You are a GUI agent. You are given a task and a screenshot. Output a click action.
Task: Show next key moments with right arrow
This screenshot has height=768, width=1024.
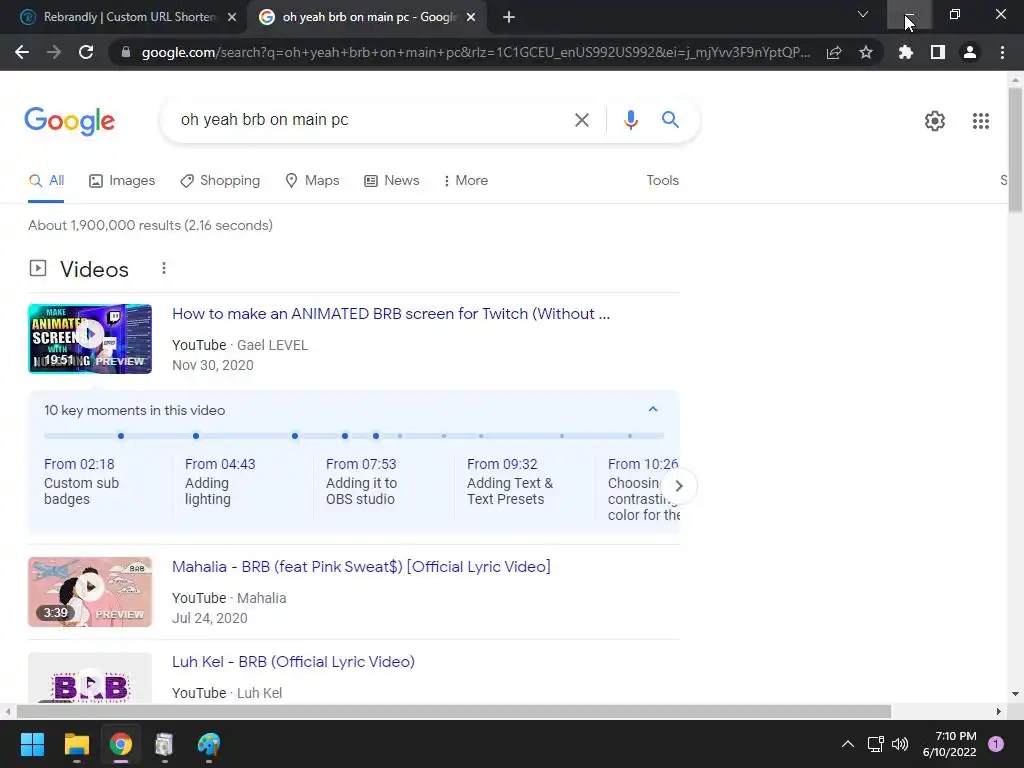pos(679,486)
